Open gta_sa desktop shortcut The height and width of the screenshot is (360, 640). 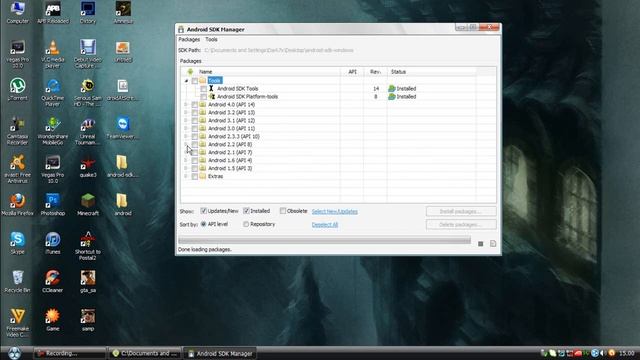(x=88, y=281)
